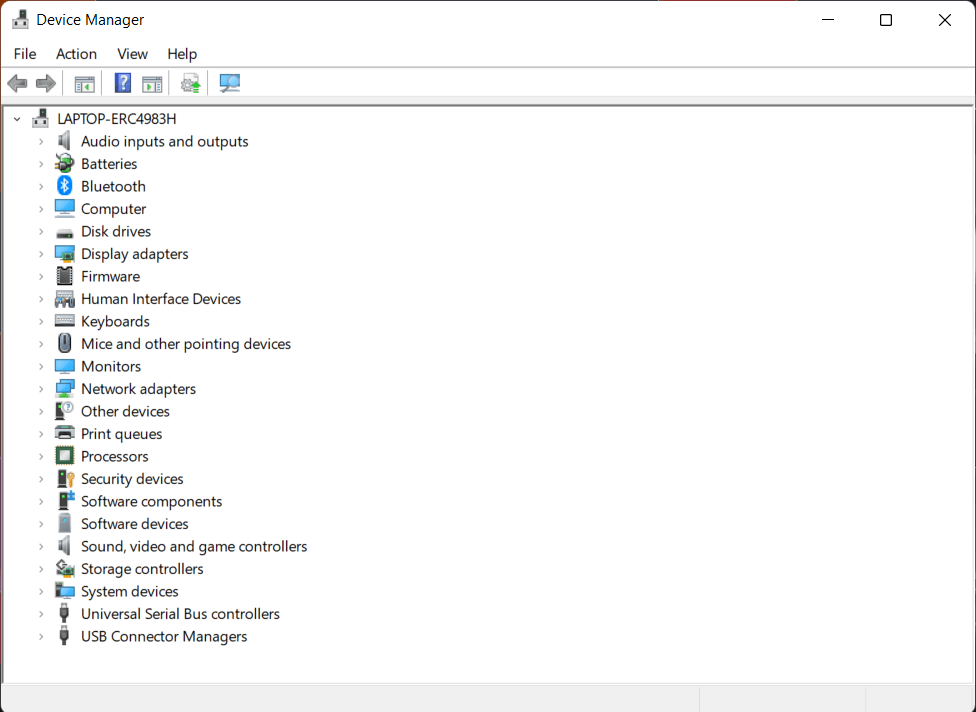Click the Software components icon
Viewport: 976px width, 712px height.
[65, 501]
